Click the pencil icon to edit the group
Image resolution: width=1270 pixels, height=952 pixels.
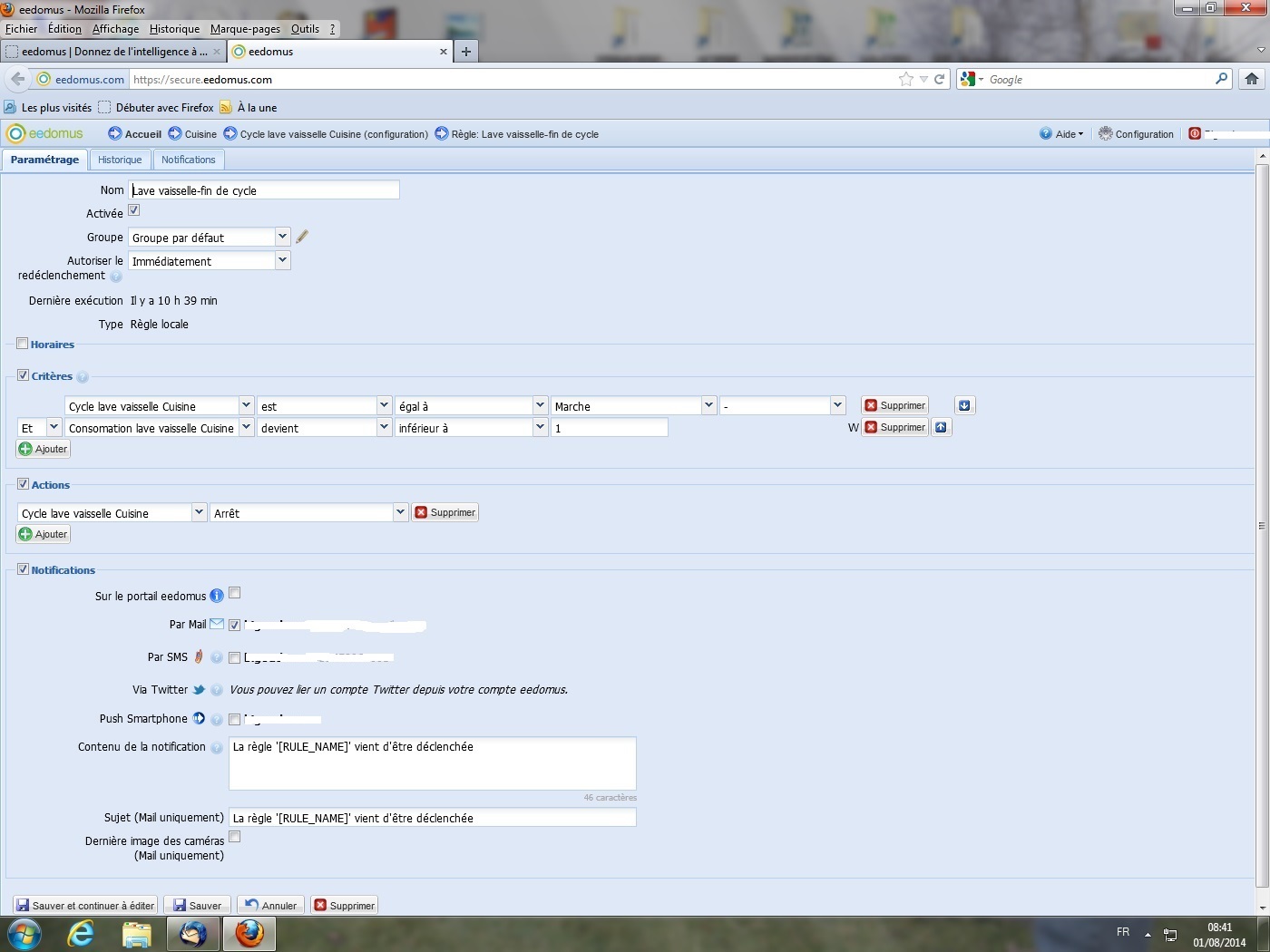coord(302,237)
